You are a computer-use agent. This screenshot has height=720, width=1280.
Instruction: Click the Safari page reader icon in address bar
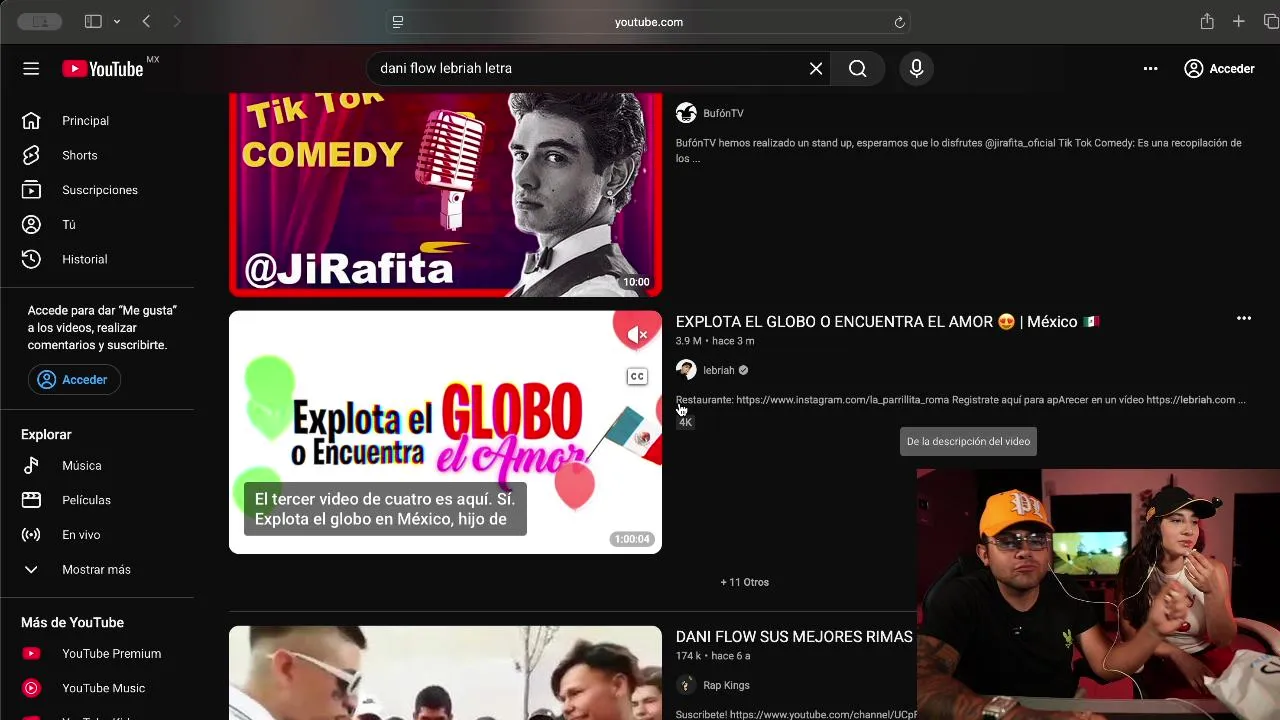(398, 22)
